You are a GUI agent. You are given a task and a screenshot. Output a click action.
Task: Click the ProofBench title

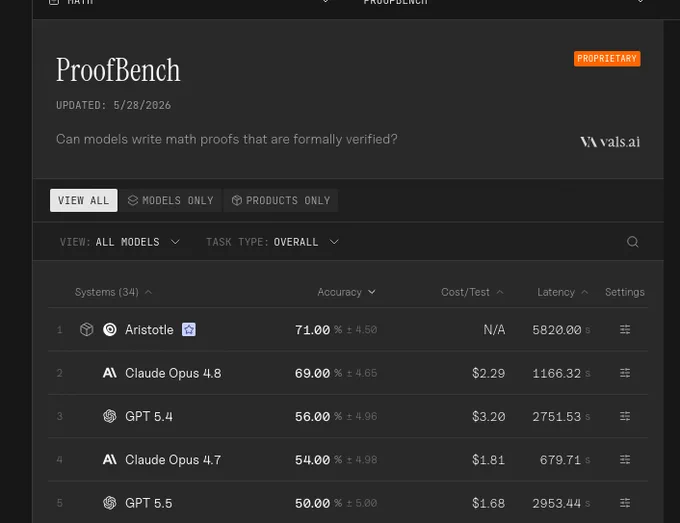(118, 70)
